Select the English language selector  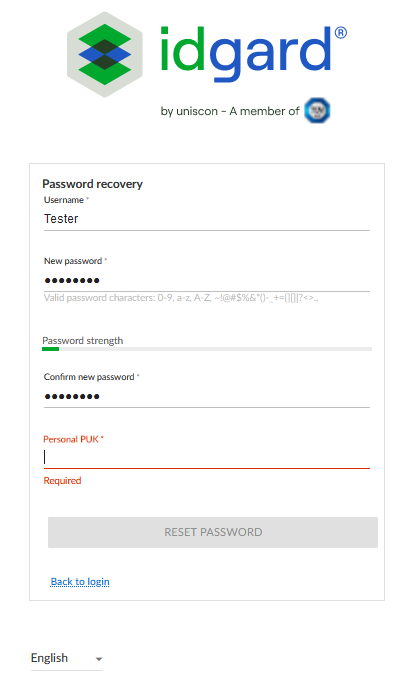[67, 658]
